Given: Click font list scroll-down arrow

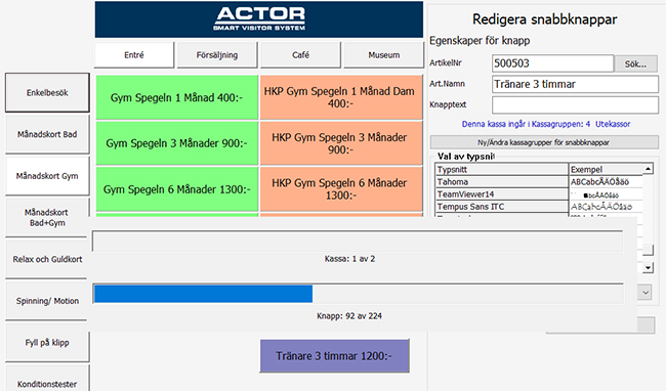Looking at the screenshot, I should pos(648,268).
